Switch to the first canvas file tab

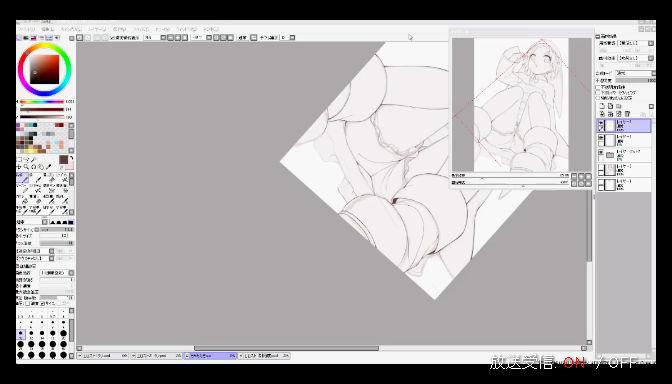pos(103,356)
